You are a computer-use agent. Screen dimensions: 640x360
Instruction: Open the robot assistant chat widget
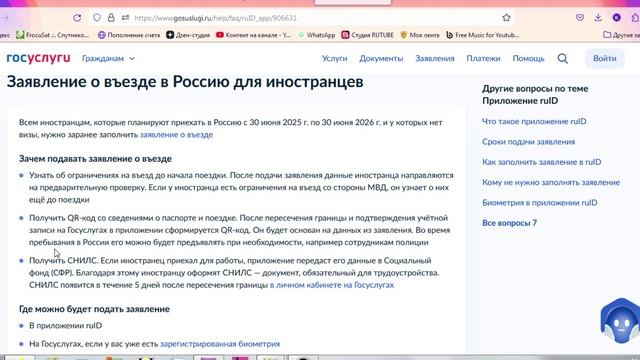click(x=620, y=320)
